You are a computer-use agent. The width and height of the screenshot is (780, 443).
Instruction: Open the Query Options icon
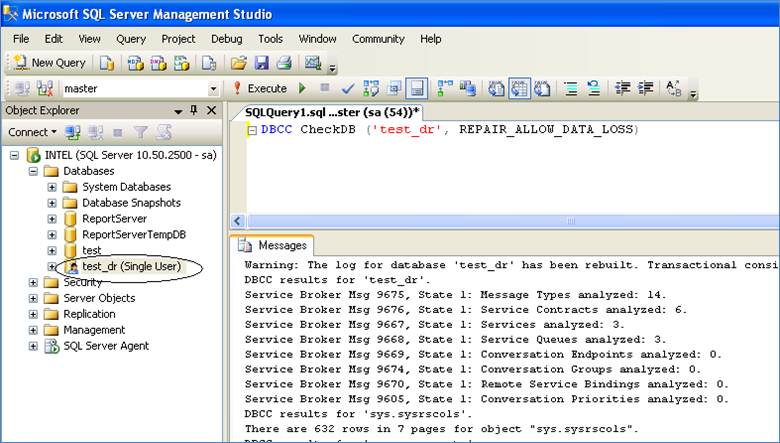pos(394,89)
